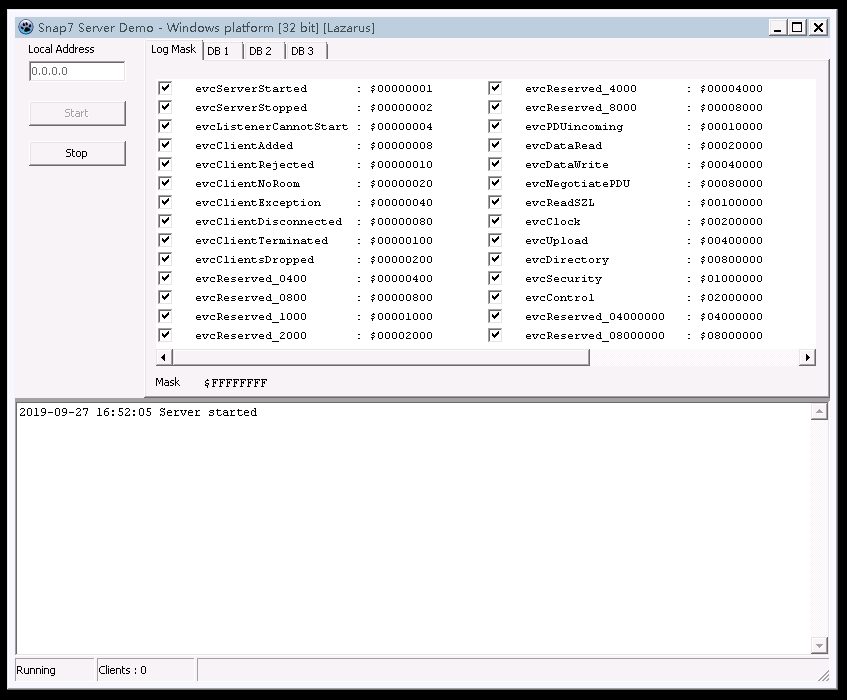Toggle the evcReserved_04000000 checkbox
The image size is (847, 700).
(x=495, y=316)
